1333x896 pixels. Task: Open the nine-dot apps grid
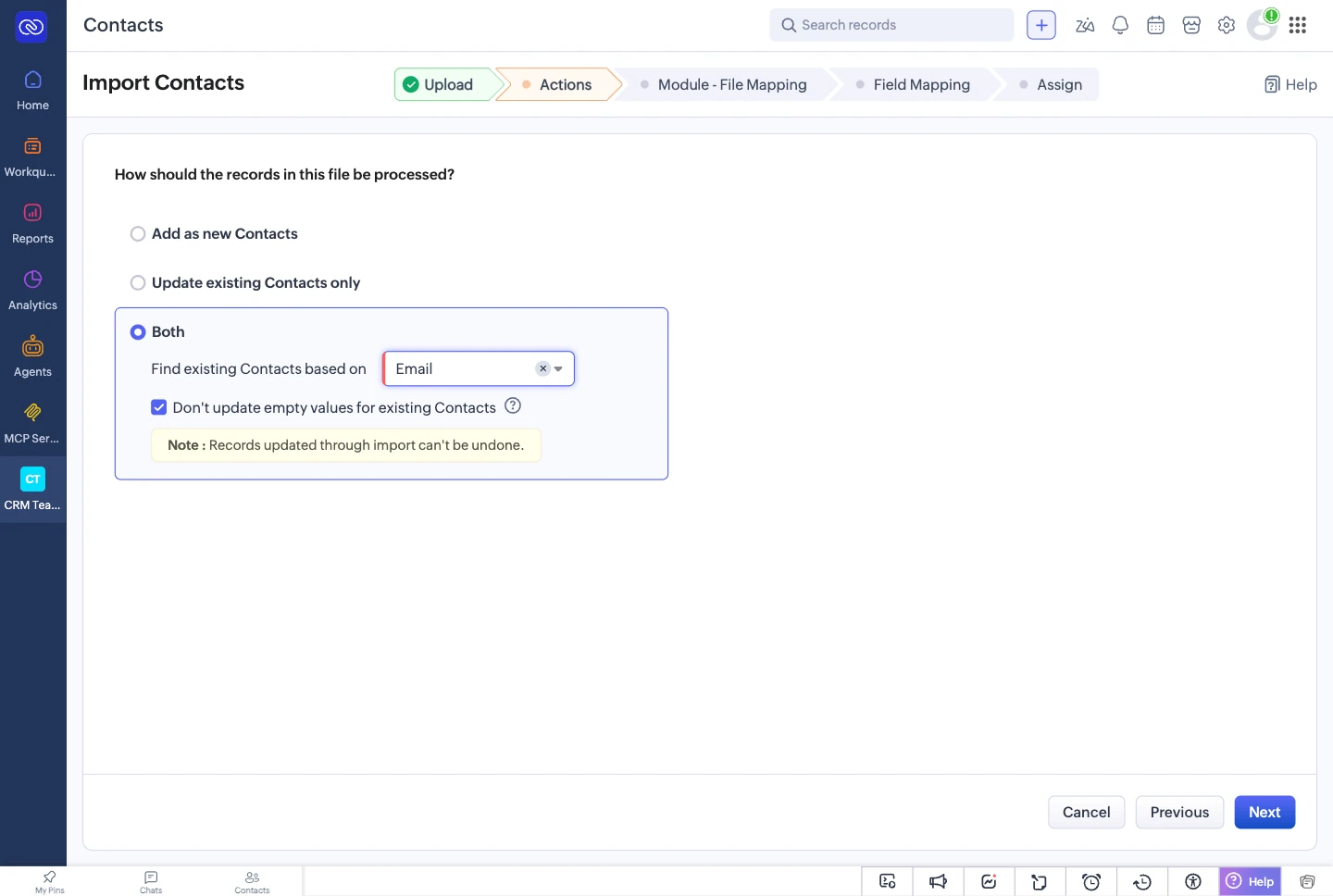(x=1298, y=25)
